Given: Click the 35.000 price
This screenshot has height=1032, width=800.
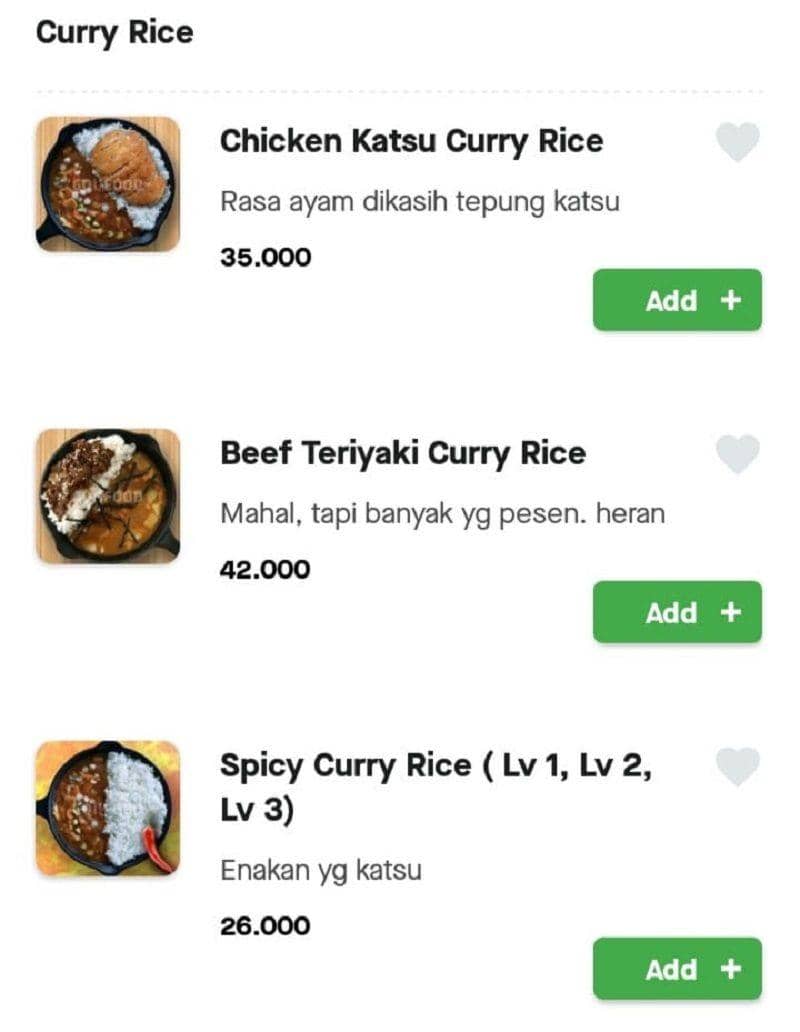Looking at the screenshot, I should pos(265,258).
